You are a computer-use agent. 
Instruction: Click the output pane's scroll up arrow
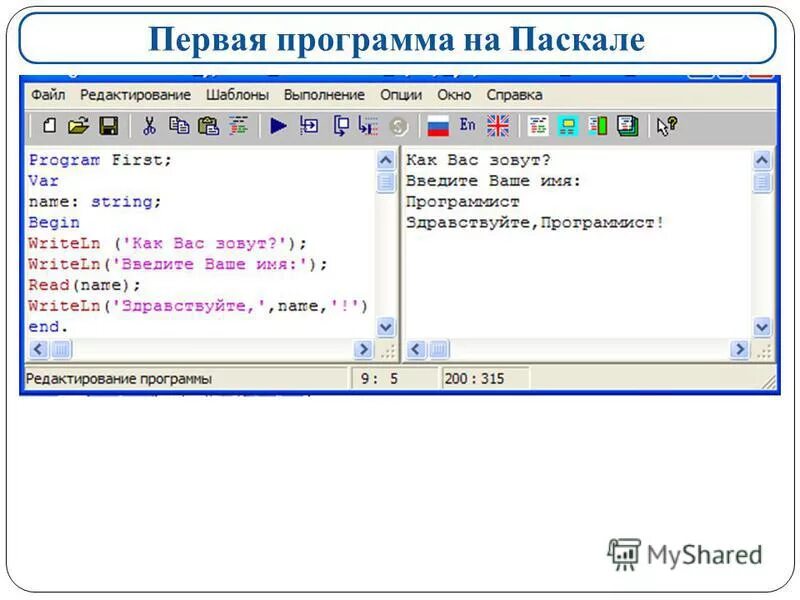762,161
